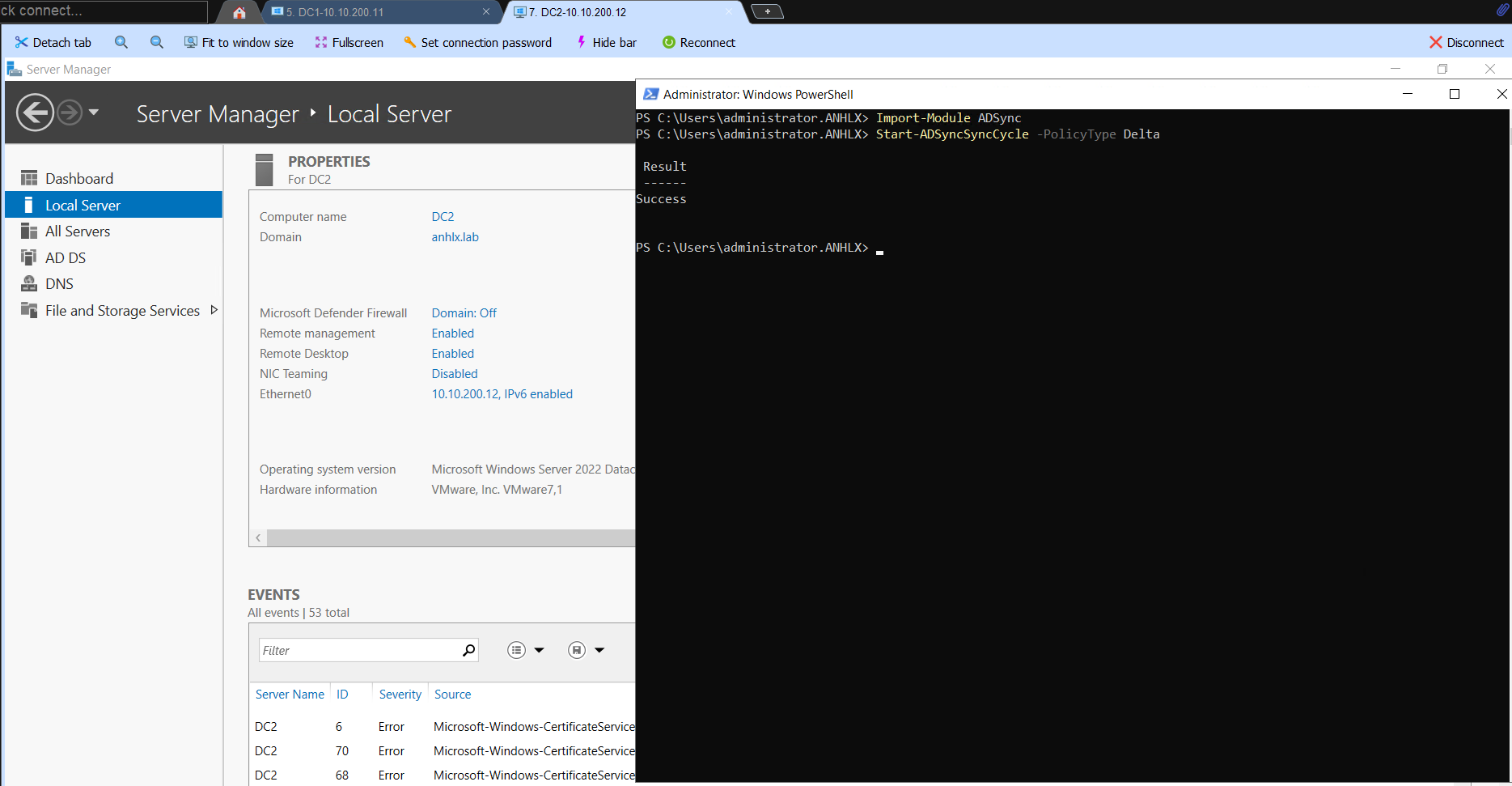The height and width of the screenshot is (786, 1512).
Task: Disconnect the remote session
Action: point(1466,42)
